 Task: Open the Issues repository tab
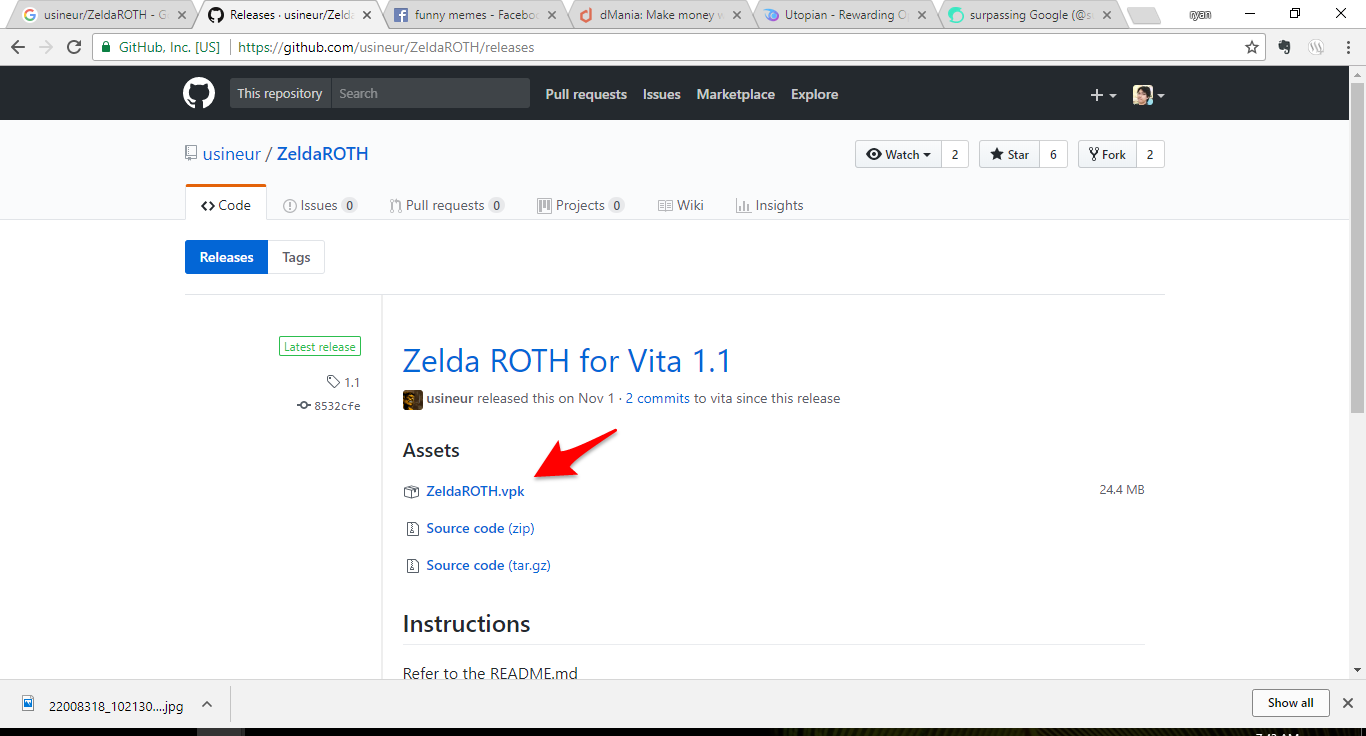click(x=320, y=205)
